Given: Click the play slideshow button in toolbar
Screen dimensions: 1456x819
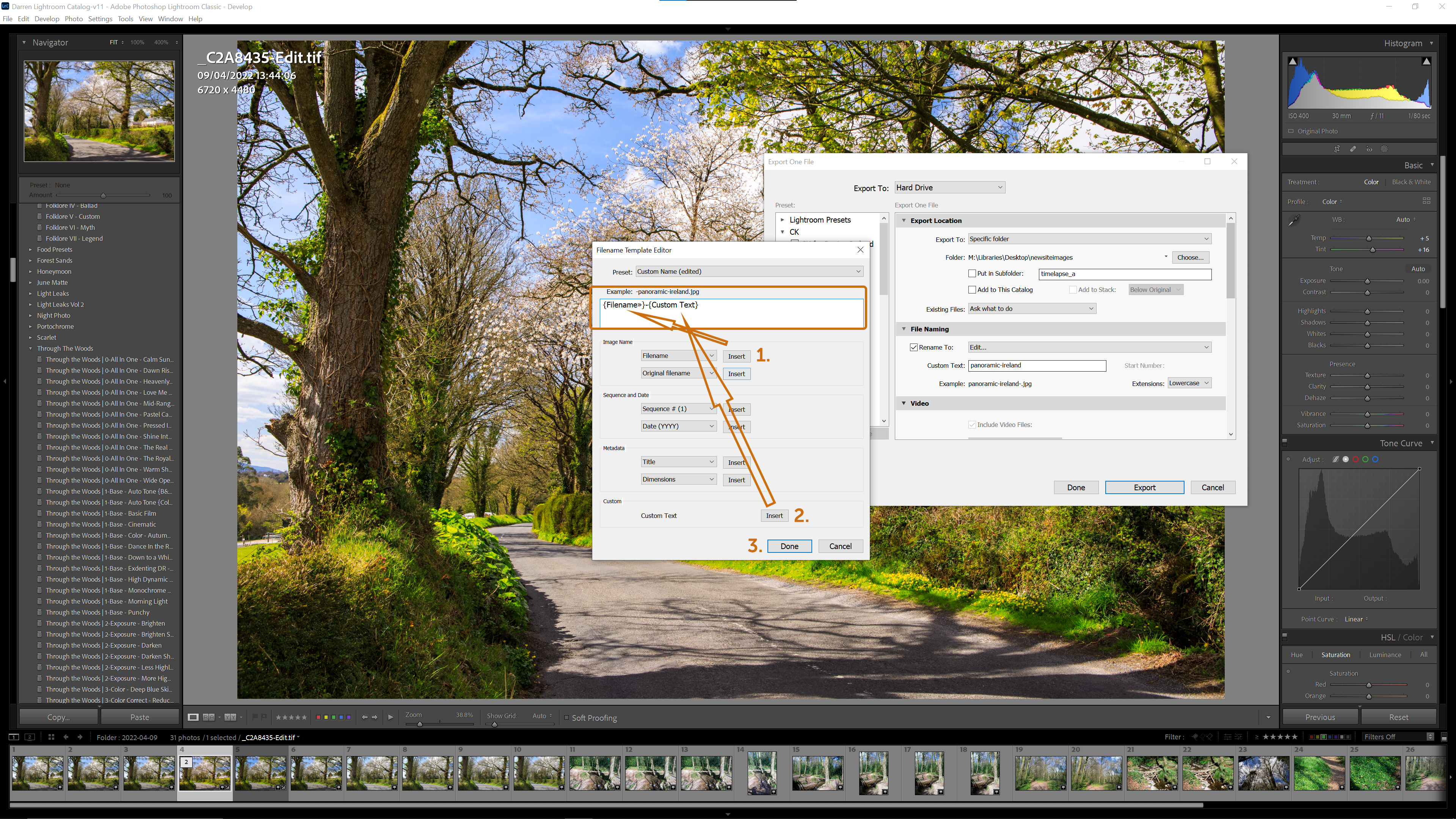Looking at the screenshot, I should [x=390, y=717].
